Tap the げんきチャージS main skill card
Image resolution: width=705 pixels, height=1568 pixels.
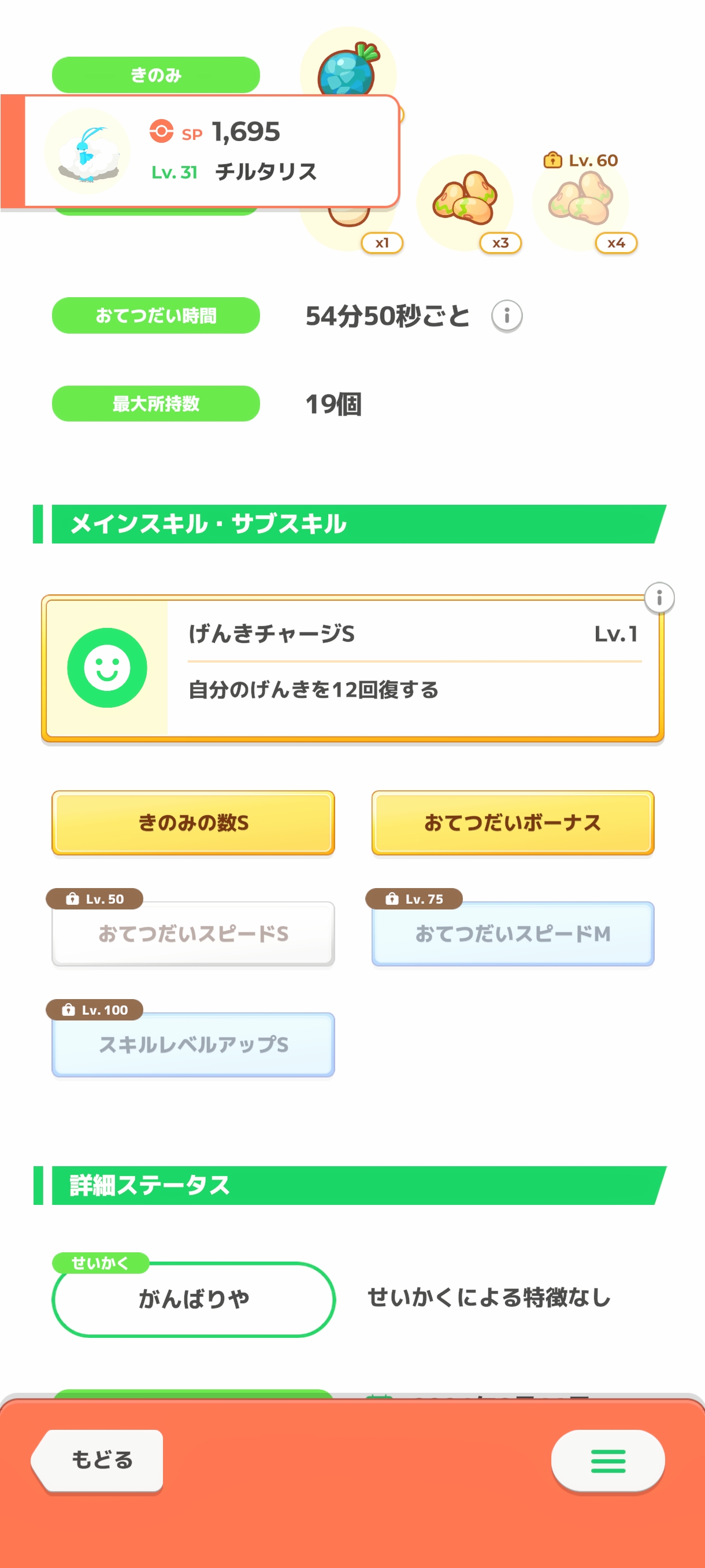coord(414,668)
